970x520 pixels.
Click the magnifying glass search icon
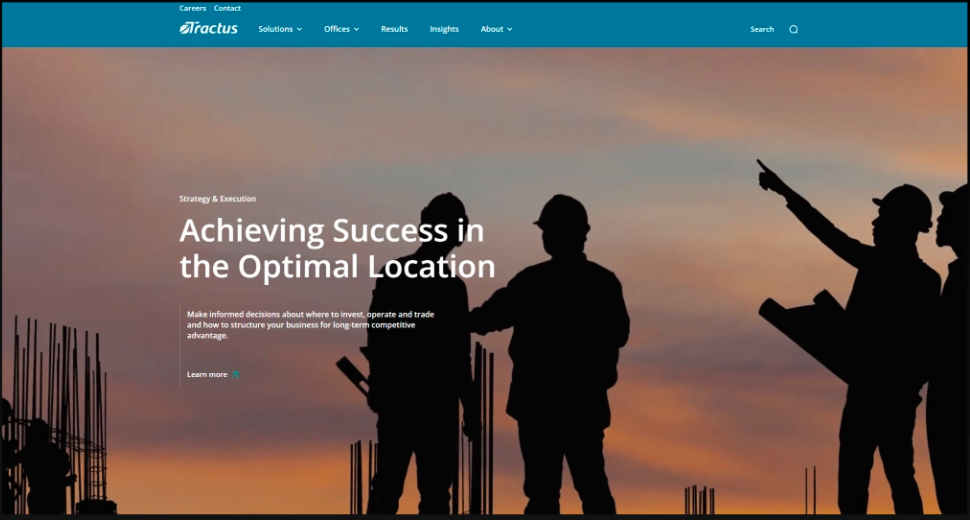pyautogui.click(x=793, y=29)
